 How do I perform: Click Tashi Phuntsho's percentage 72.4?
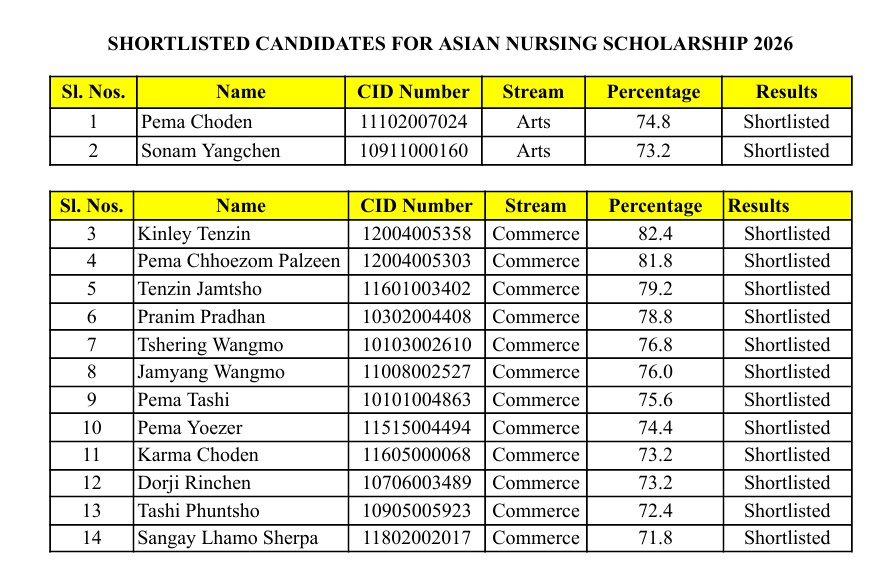pos(655,511)
